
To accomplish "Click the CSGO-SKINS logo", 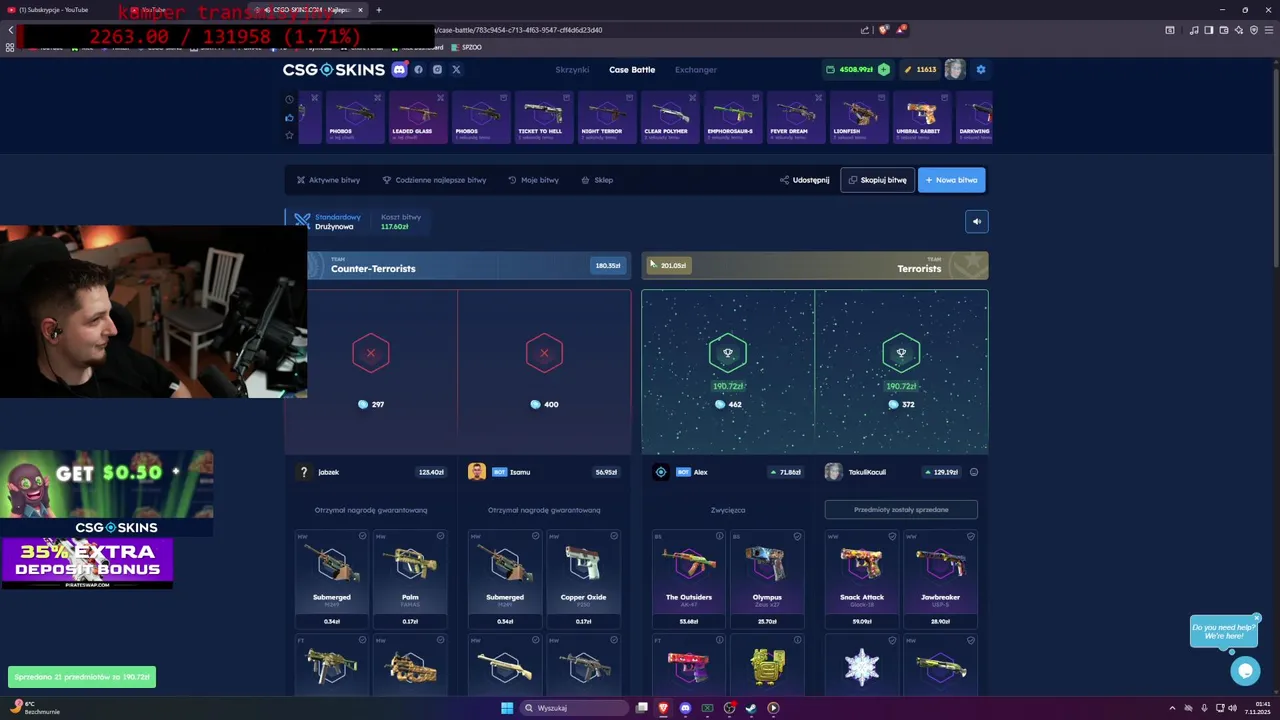I will 333,69.
